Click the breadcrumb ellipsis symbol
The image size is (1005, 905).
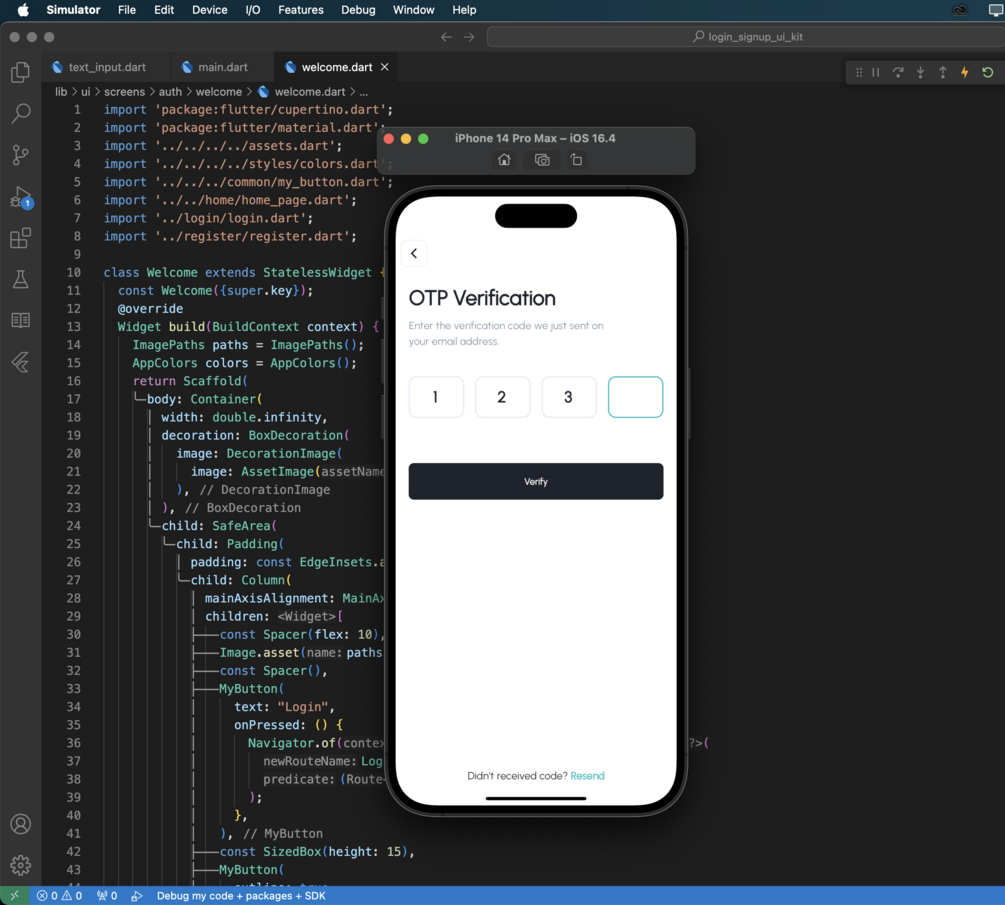click(363, 92)
